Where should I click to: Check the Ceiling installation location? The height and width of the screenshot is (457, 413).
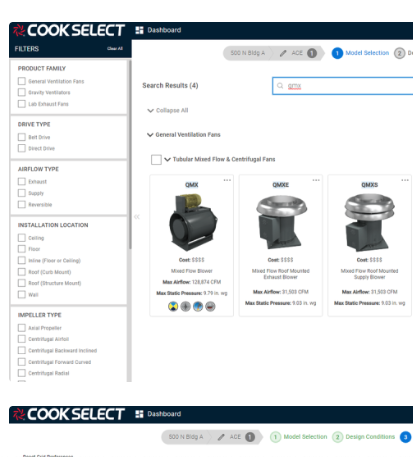(x=22, y=238)
